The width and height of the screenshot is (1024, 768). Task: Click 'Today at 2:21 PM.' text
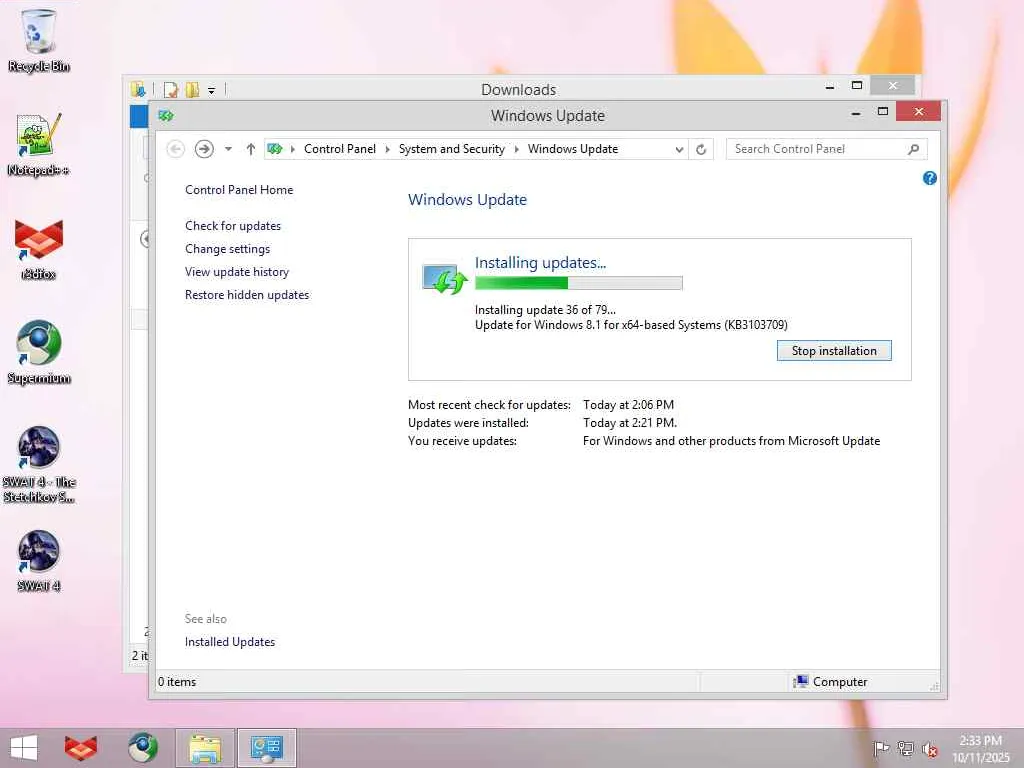click(630, 423)
